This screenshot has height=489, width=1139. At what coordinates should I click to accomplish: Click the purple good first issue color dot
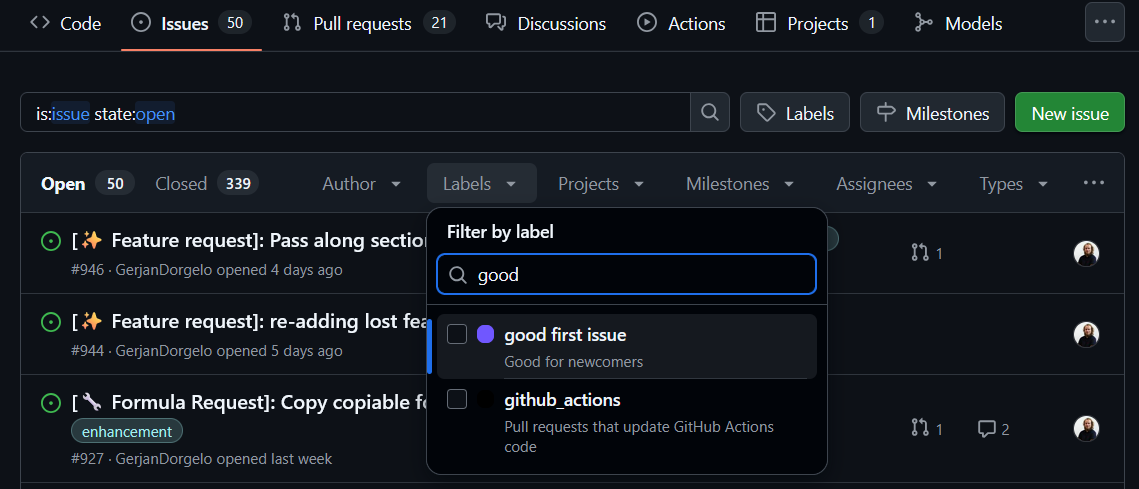[486, 335]
